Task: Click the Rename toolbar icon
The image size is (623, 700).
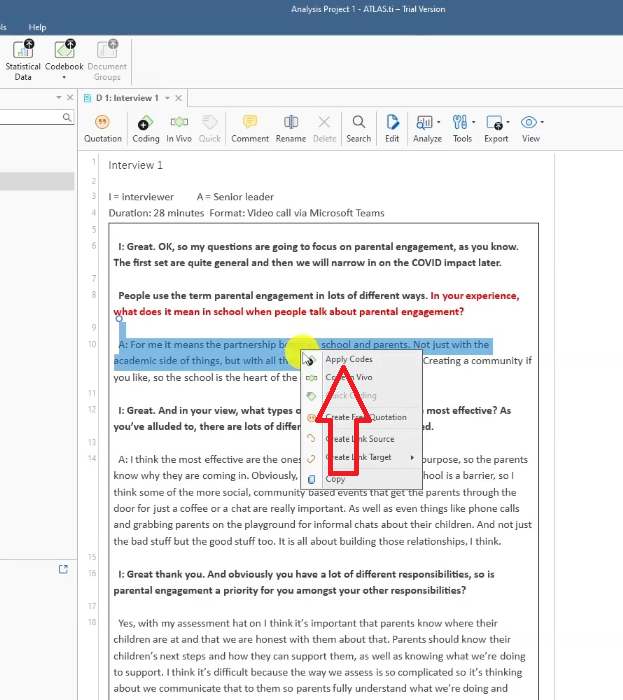Action: tap(291, 128)
